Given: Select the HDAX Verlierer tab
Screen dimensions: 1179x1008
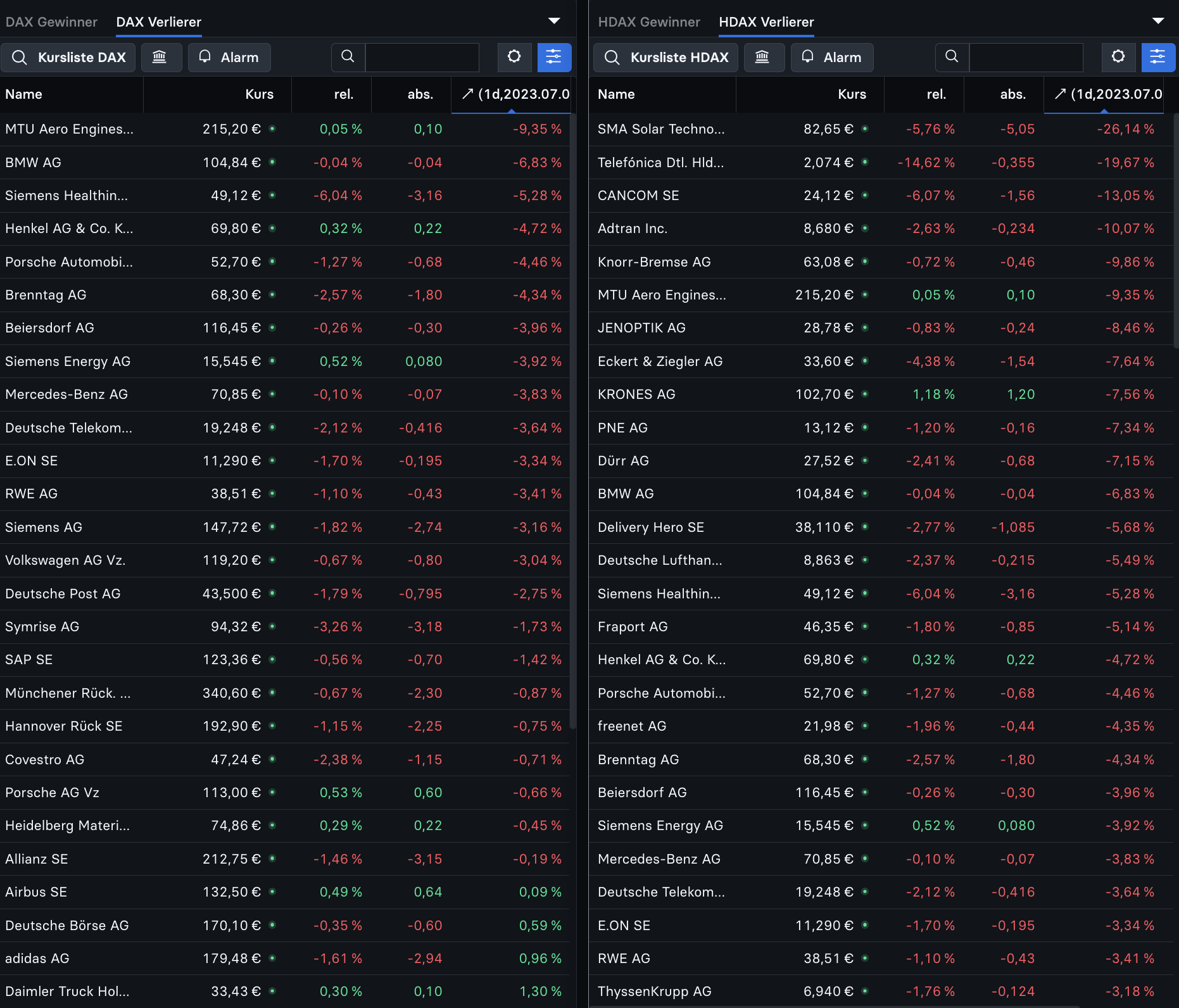Looking at the screenshot, I should (766, 22).
